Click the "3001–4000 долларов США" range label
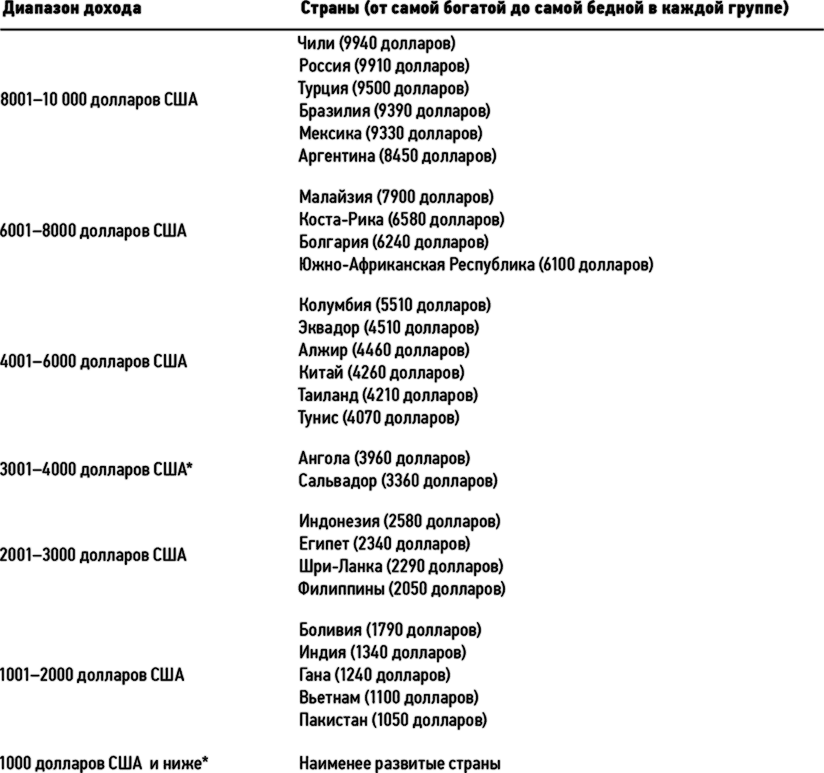 tap(97, 469)
